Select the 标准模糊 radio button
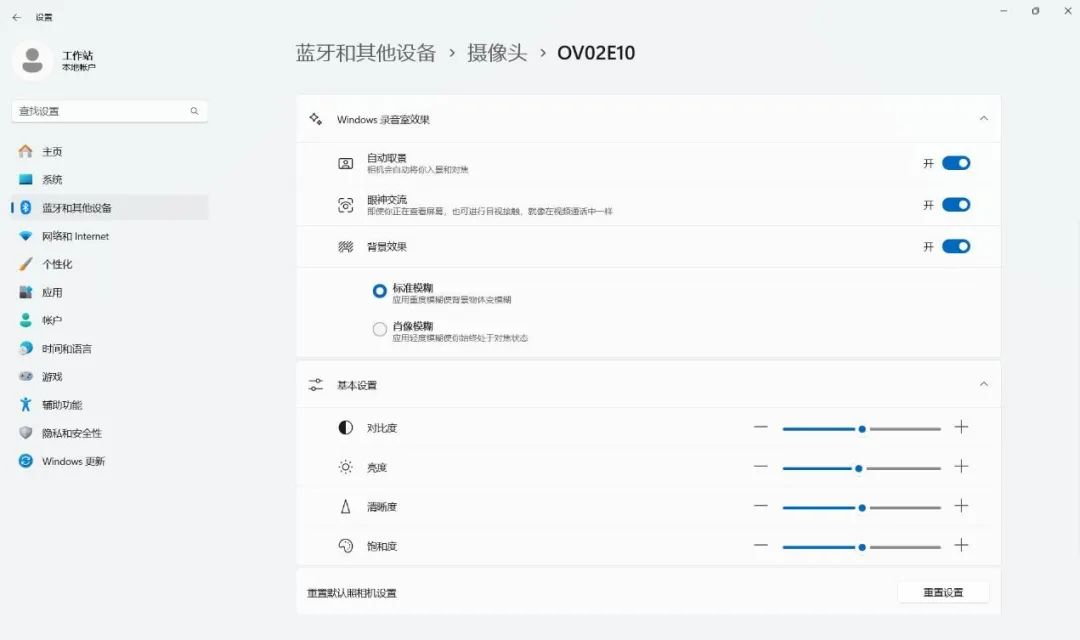Viewport: 1080px width, 640px height. (380, 291)
